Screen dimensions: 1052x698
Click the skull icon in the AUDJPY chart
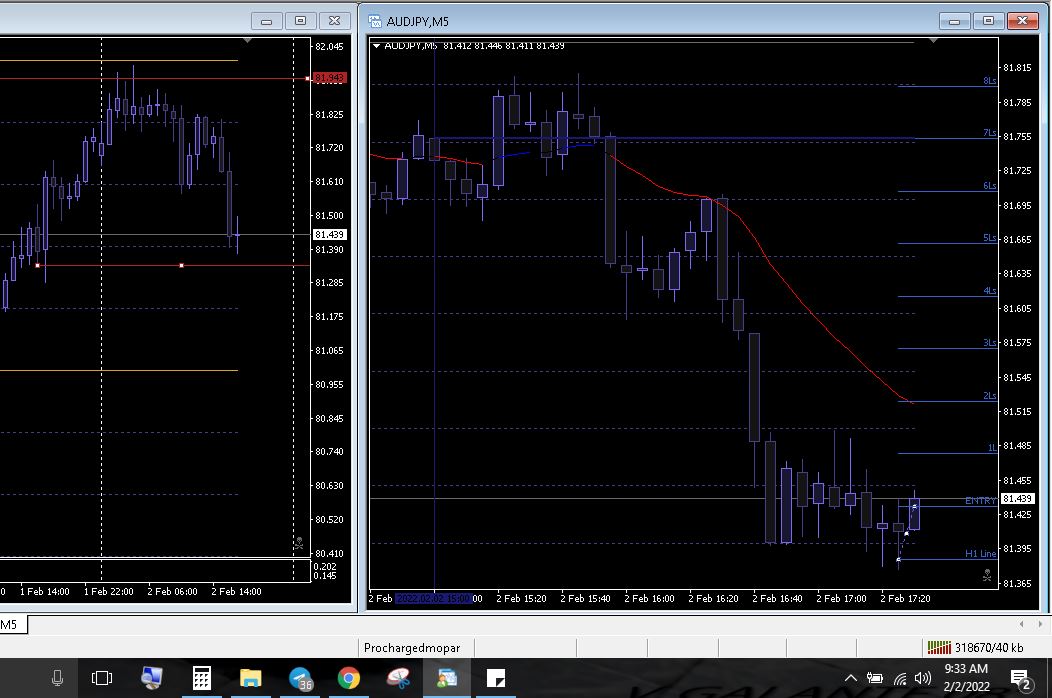pos(987,575)
